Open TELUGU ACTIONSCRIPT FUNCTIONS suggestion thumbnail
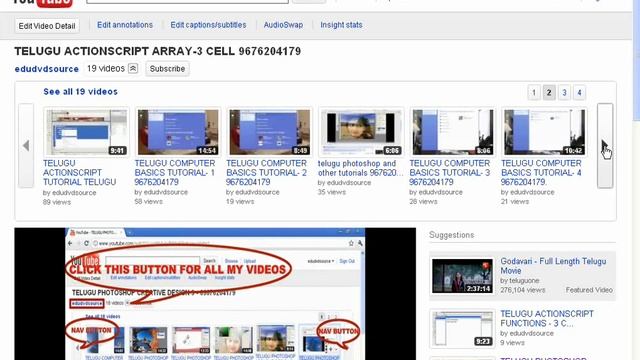This screenshot has height=360, width=640. tap(462, 329)
